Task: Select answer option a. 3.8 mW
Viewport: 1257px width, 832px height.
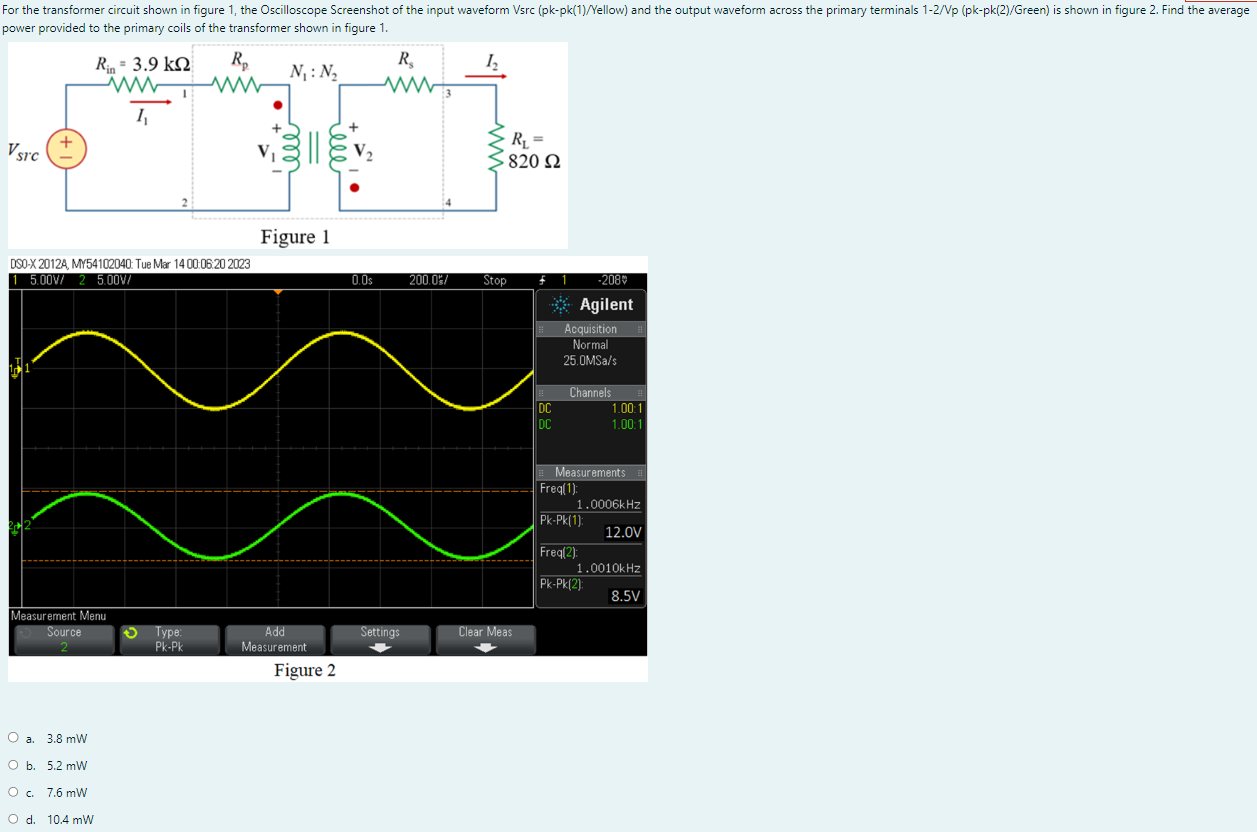Action: tap(13, 737)
